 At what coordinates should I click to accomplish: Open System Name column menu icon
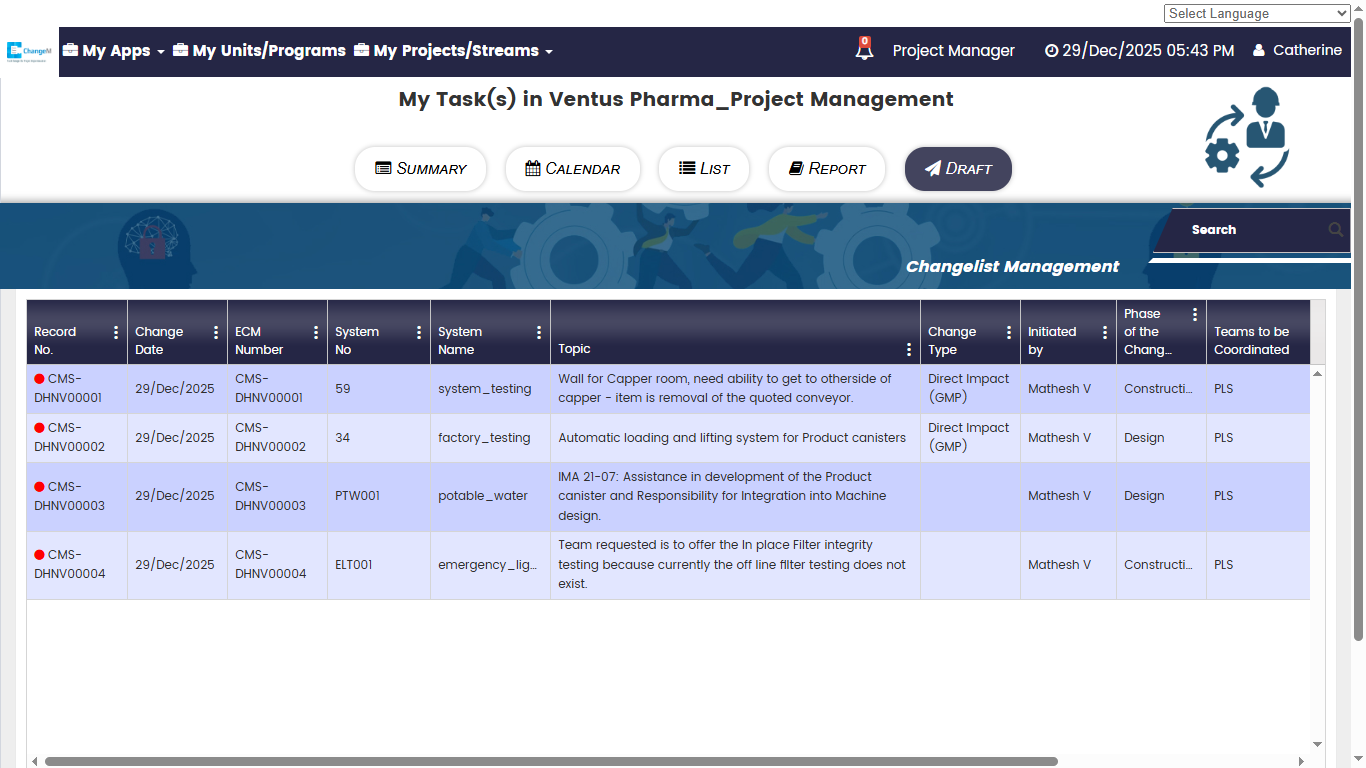[539, 333]
